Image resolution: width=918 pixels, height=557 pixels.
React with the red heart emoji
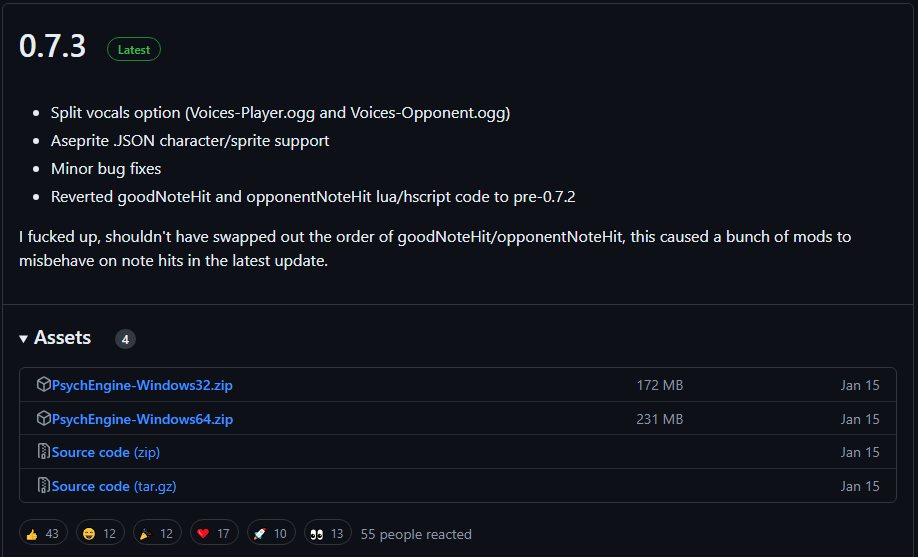point(214,534)
